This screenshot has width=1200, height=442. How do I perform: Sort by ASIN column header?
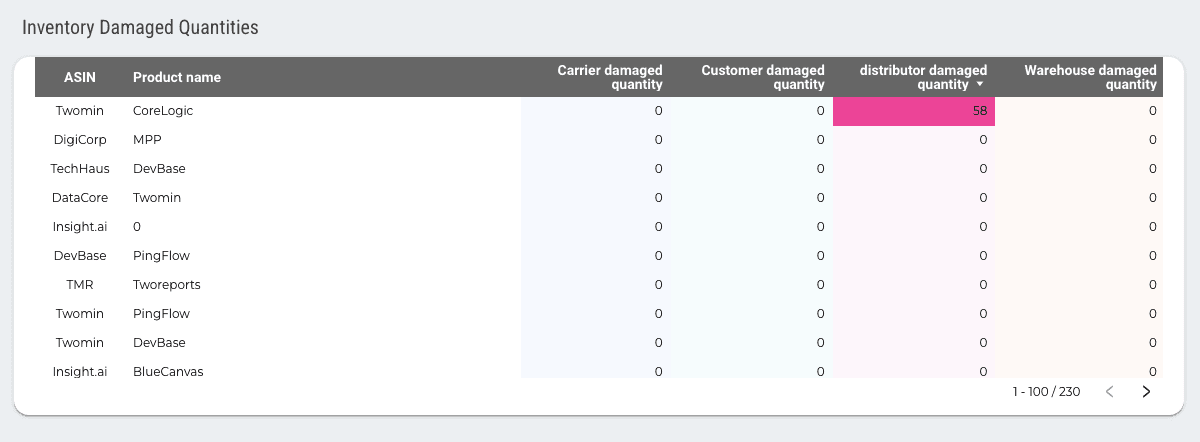[x=79, y=77]
